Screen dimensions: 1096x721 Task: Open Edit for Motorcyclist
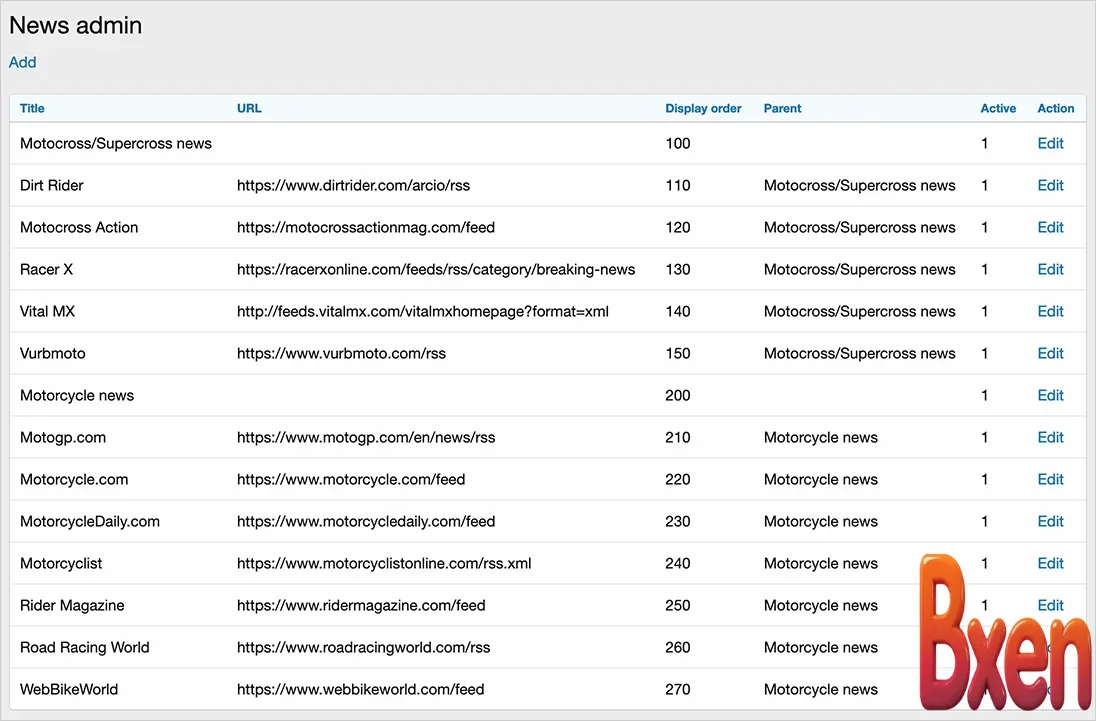tap(1050, 563)
